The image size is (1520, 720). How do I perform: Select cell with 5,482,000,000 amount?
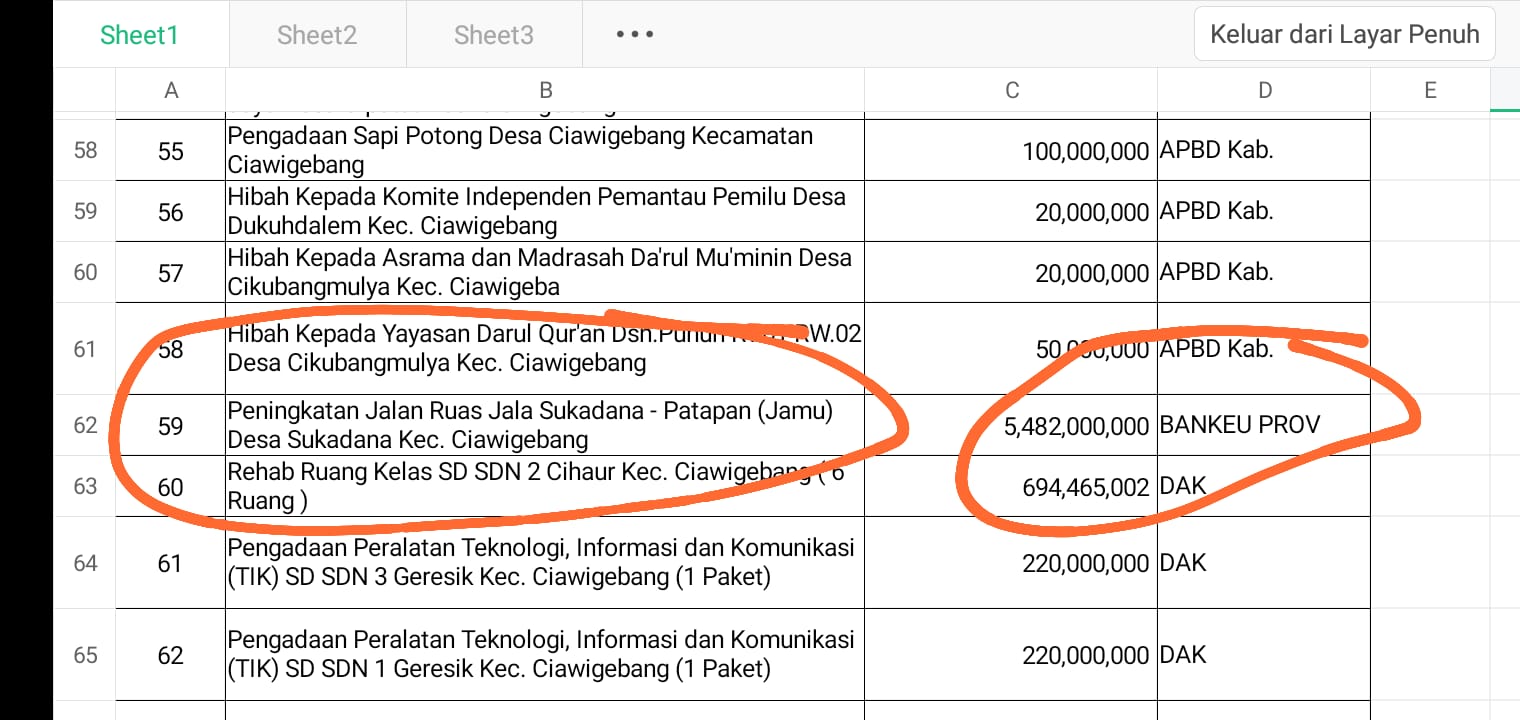(x=1012, y=426)
